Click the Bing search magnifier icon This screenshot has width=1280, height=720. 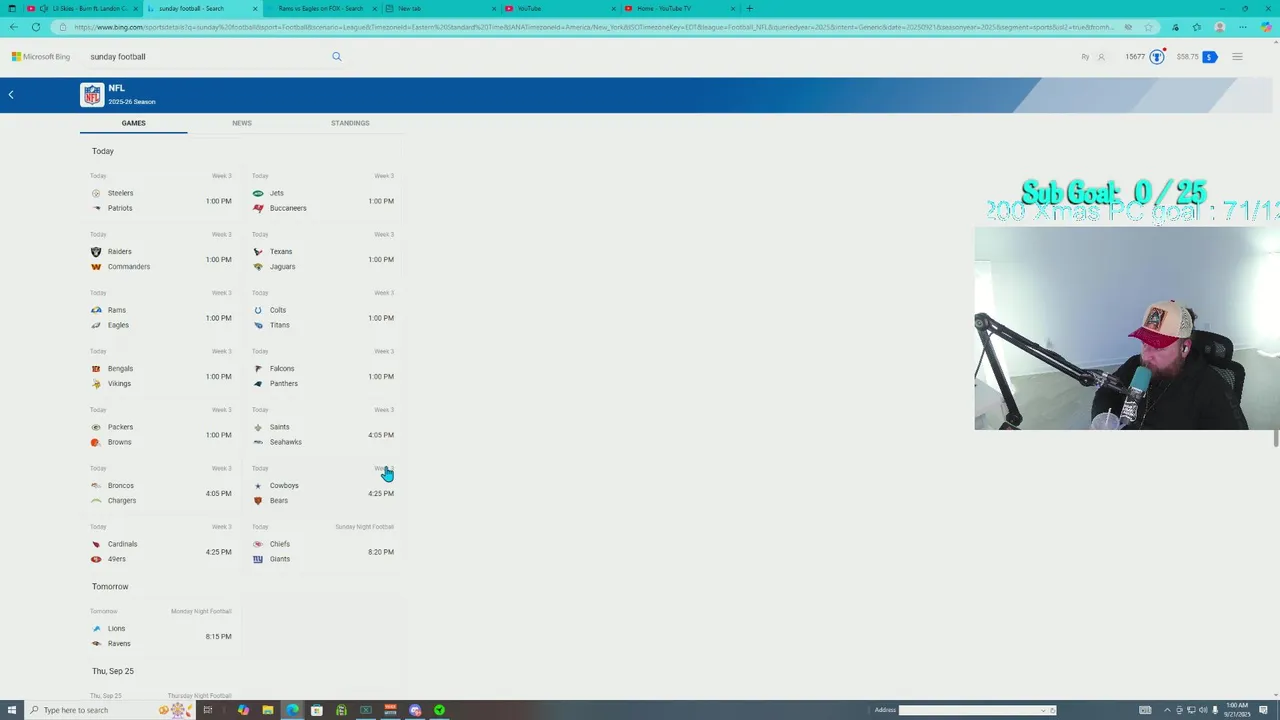337,57
